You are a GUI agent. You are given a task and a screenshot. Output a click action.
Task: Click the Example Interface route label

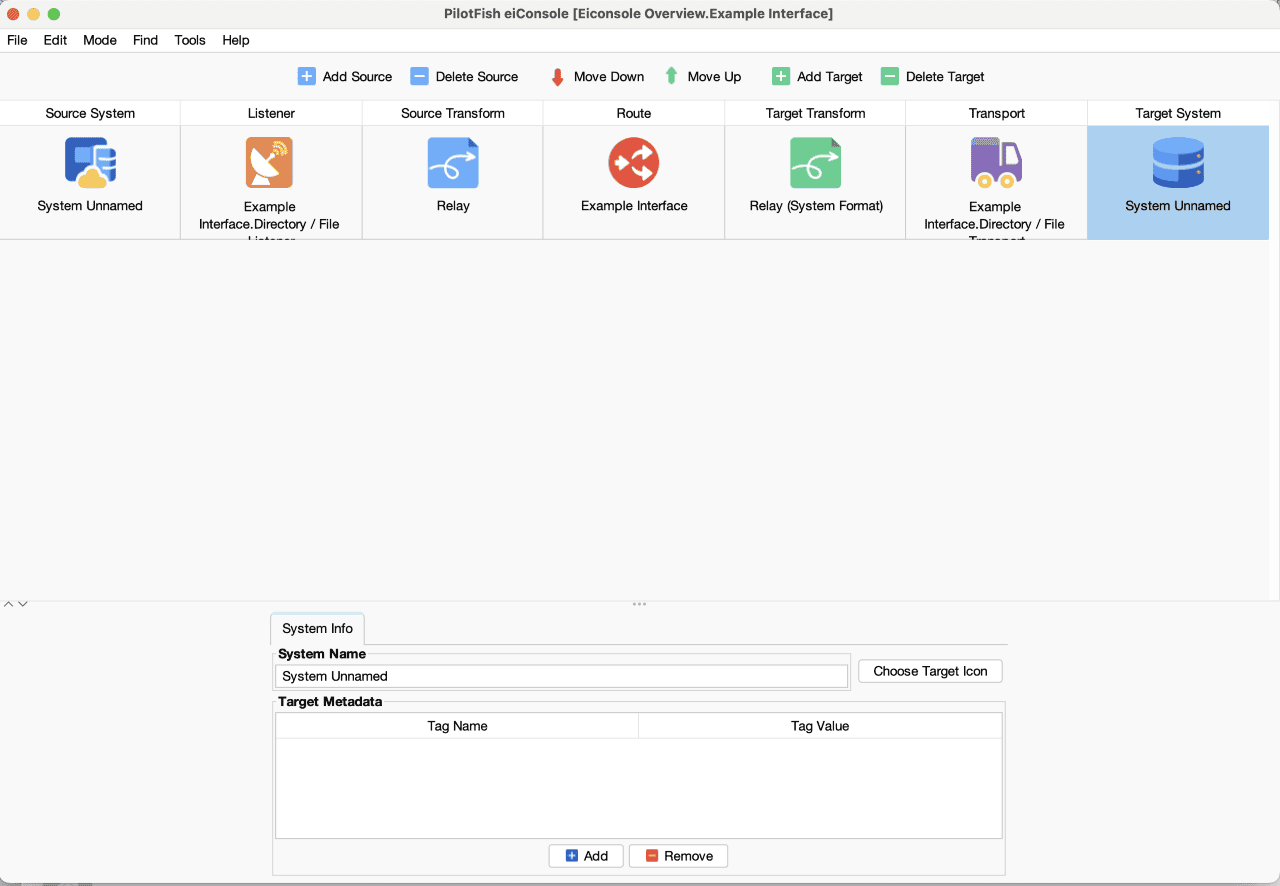[634, 206]
